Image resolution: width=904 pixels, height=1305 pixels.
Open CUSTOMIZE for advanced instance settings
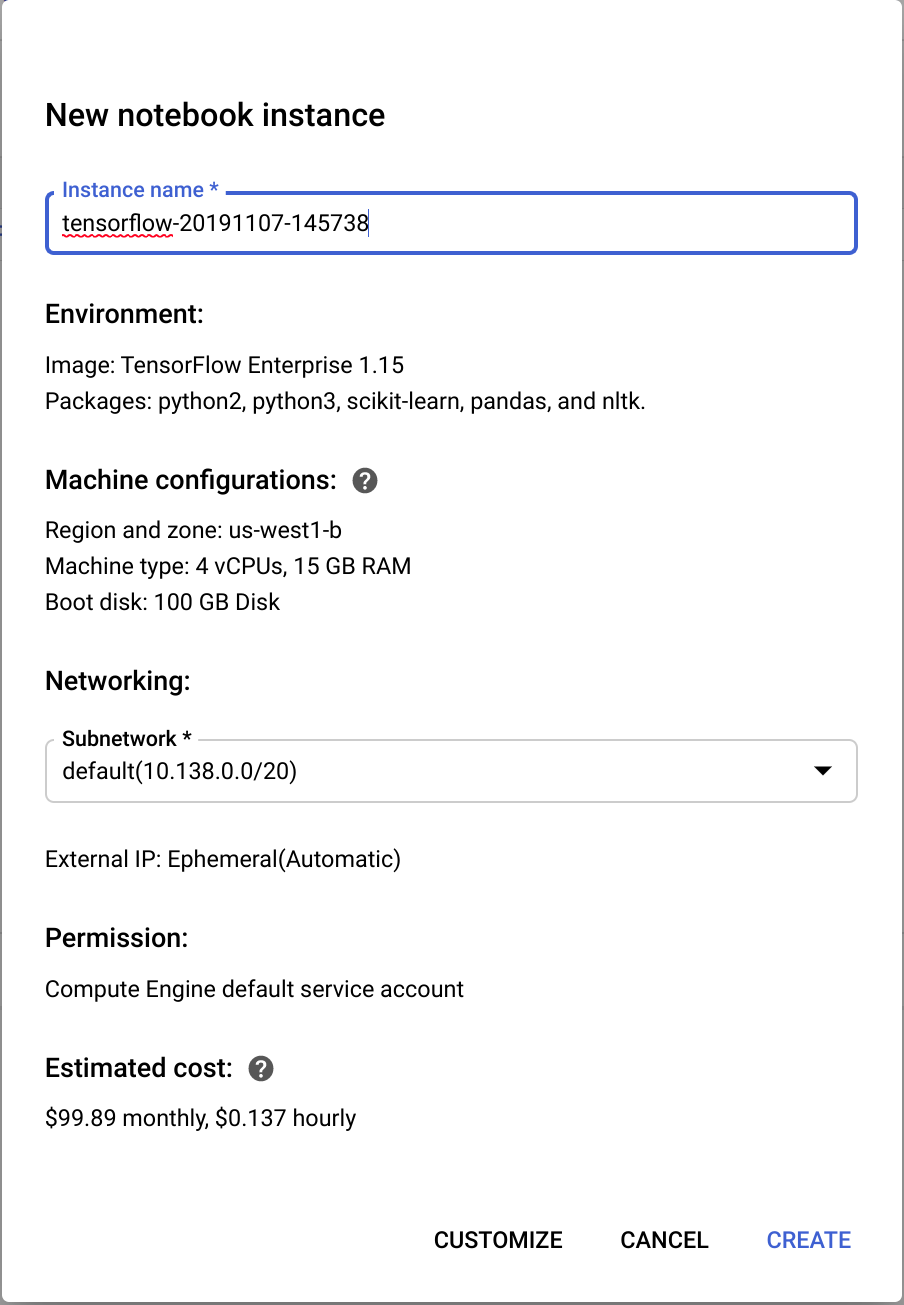[497, 1239]
